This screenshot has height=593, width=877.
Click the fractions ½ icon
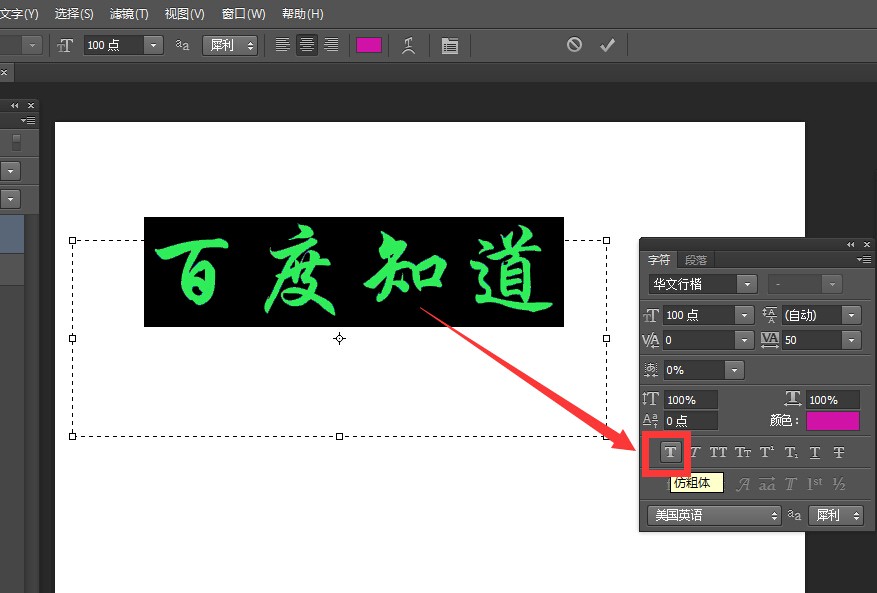(838, 484)
